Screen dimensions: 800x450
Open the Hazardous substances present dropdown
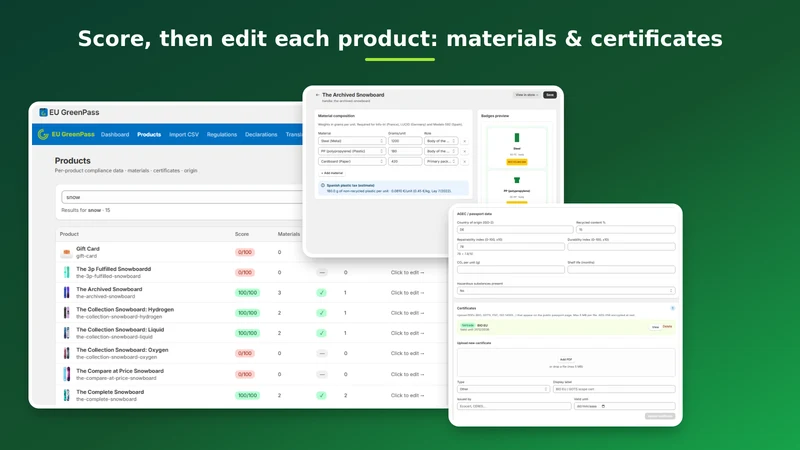[x=566, y=291]
